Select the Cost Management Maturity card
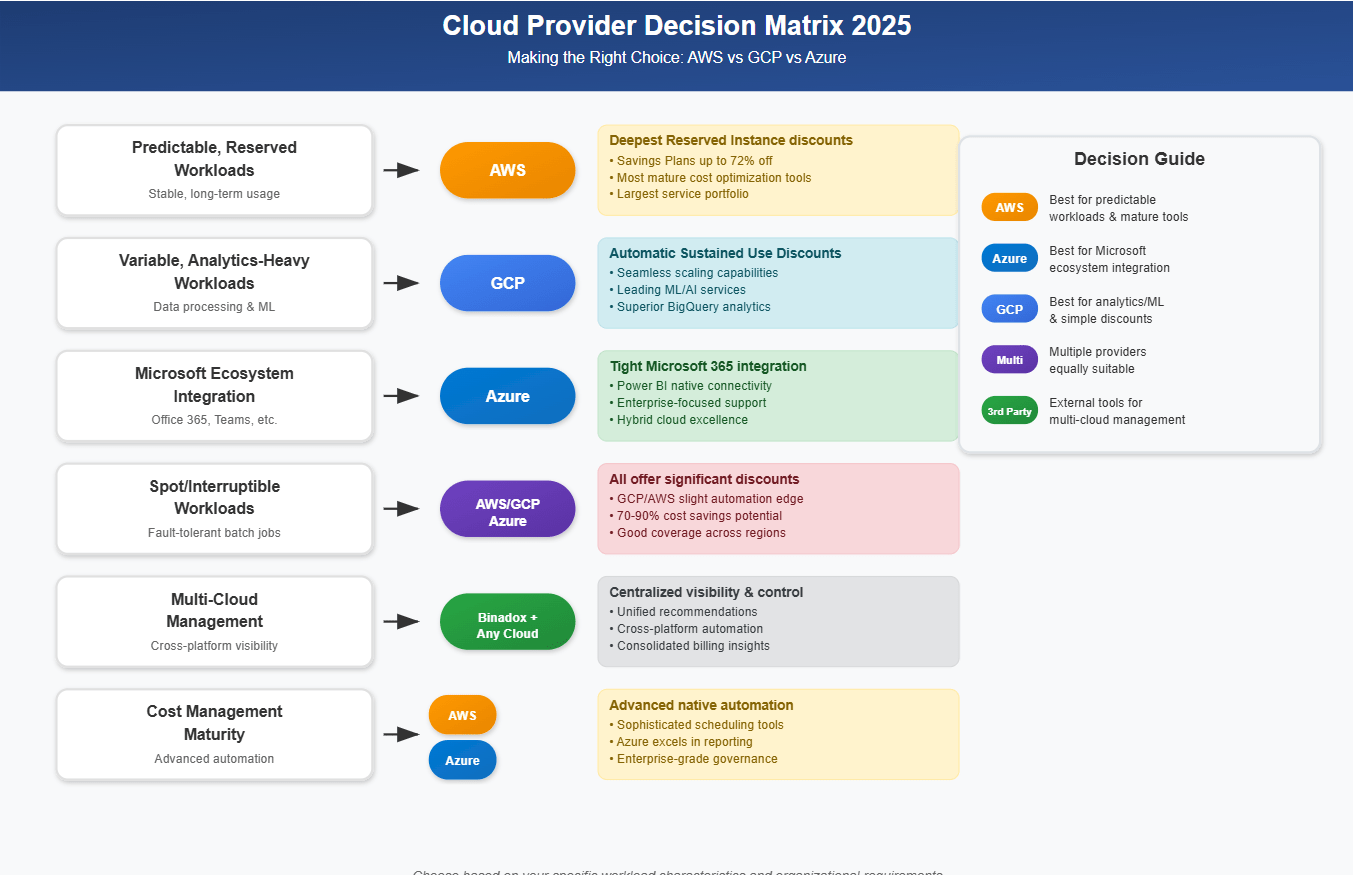 click(x=215, y=734)
